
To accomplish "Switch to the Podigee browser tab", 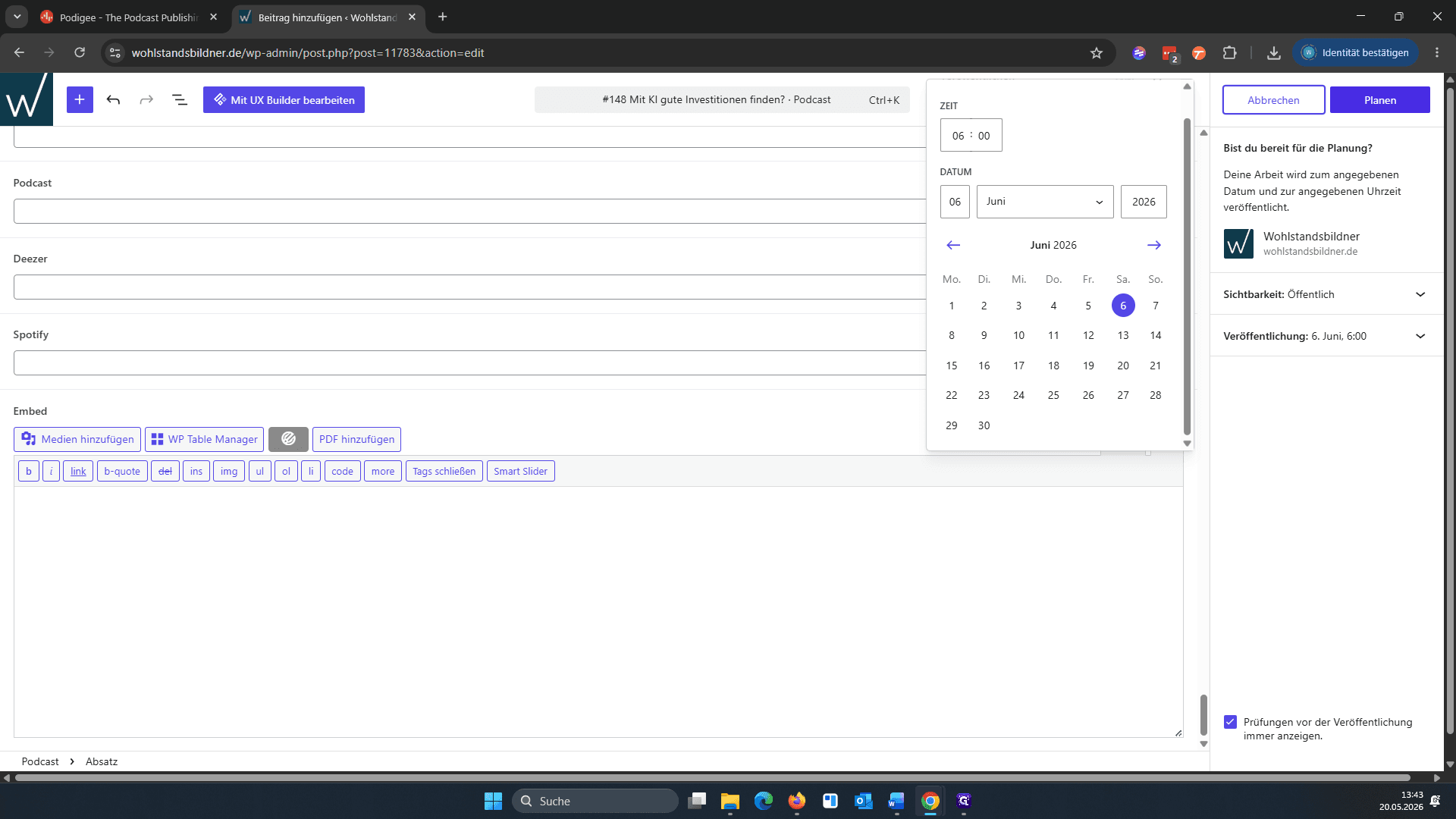I will coord(129,17).
